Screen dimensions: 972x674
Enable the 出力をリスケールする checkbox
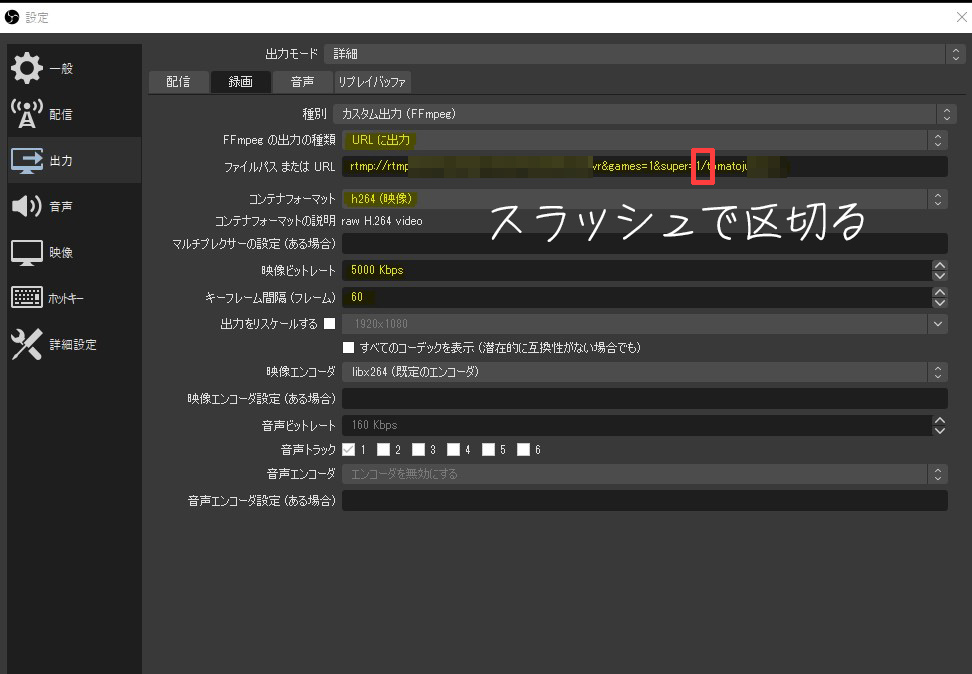point(329,324)
